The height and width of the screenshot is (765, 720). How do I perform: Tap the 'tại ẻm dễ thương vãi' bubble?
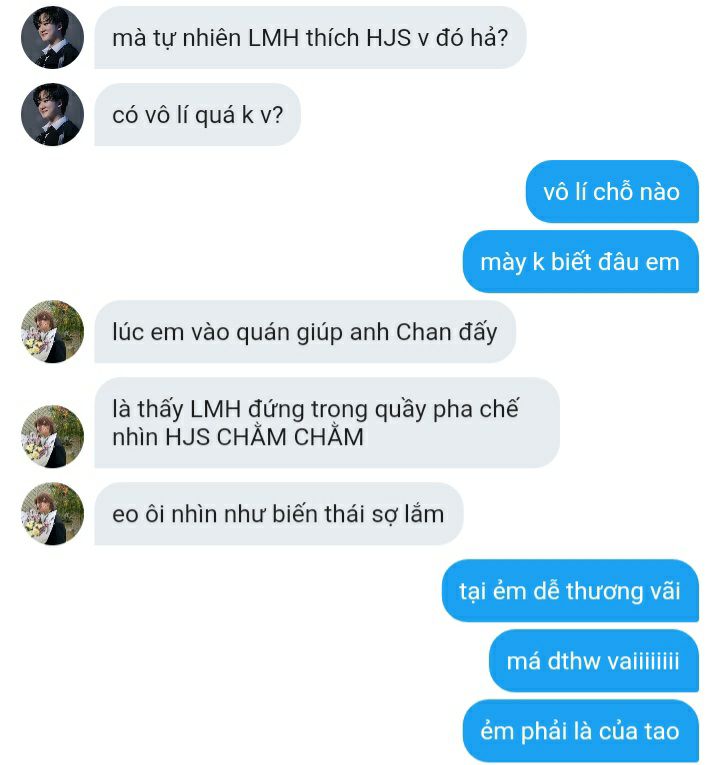point(570,591)
